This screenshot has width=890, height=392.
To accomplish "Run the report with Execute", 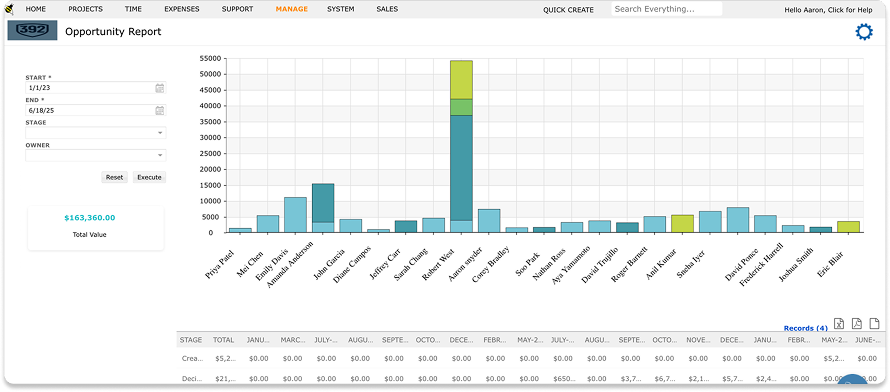I will [149, 178].
